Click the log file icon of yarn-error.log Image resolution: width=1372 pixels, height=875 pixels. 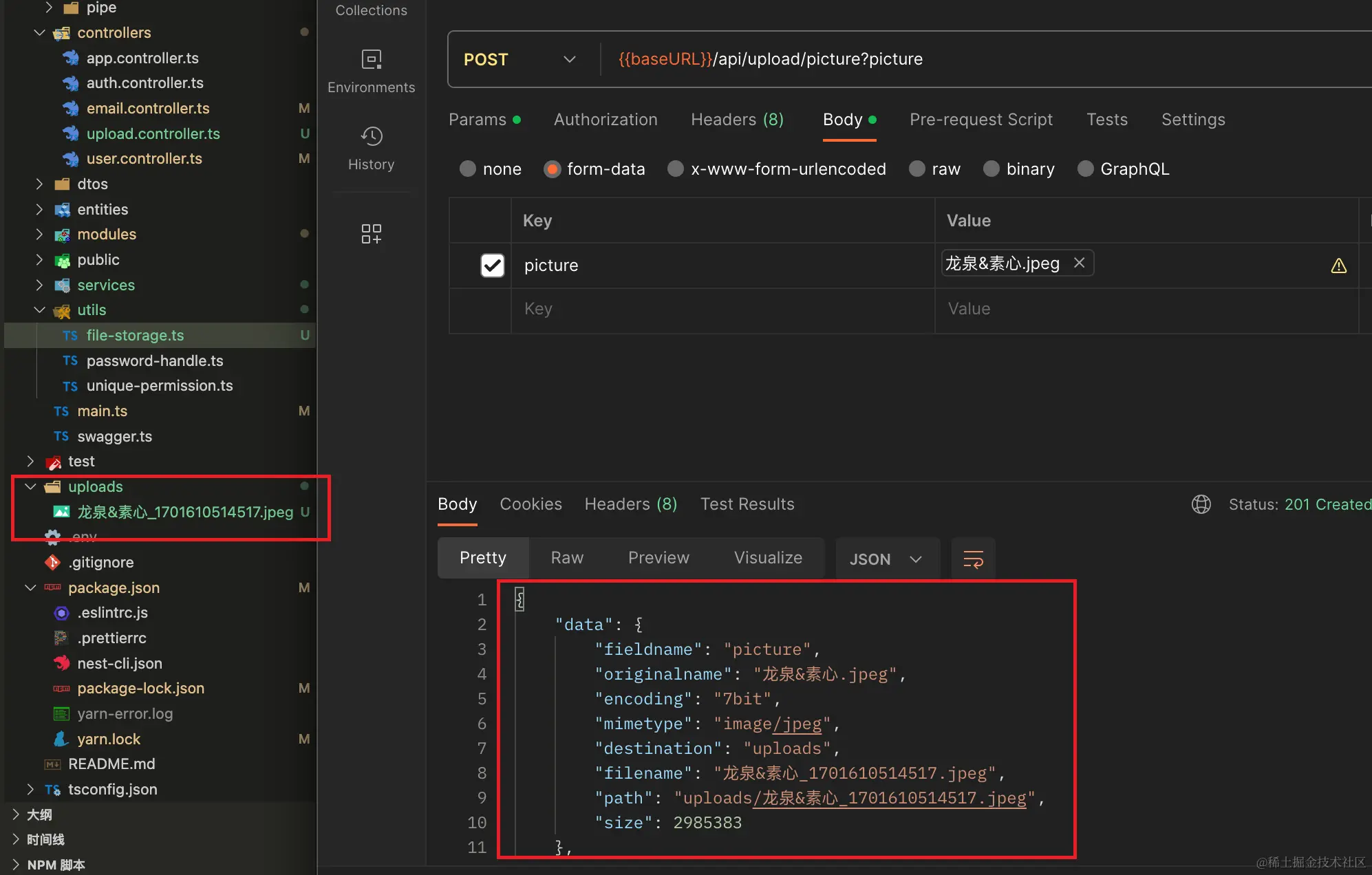click(61, 713)
